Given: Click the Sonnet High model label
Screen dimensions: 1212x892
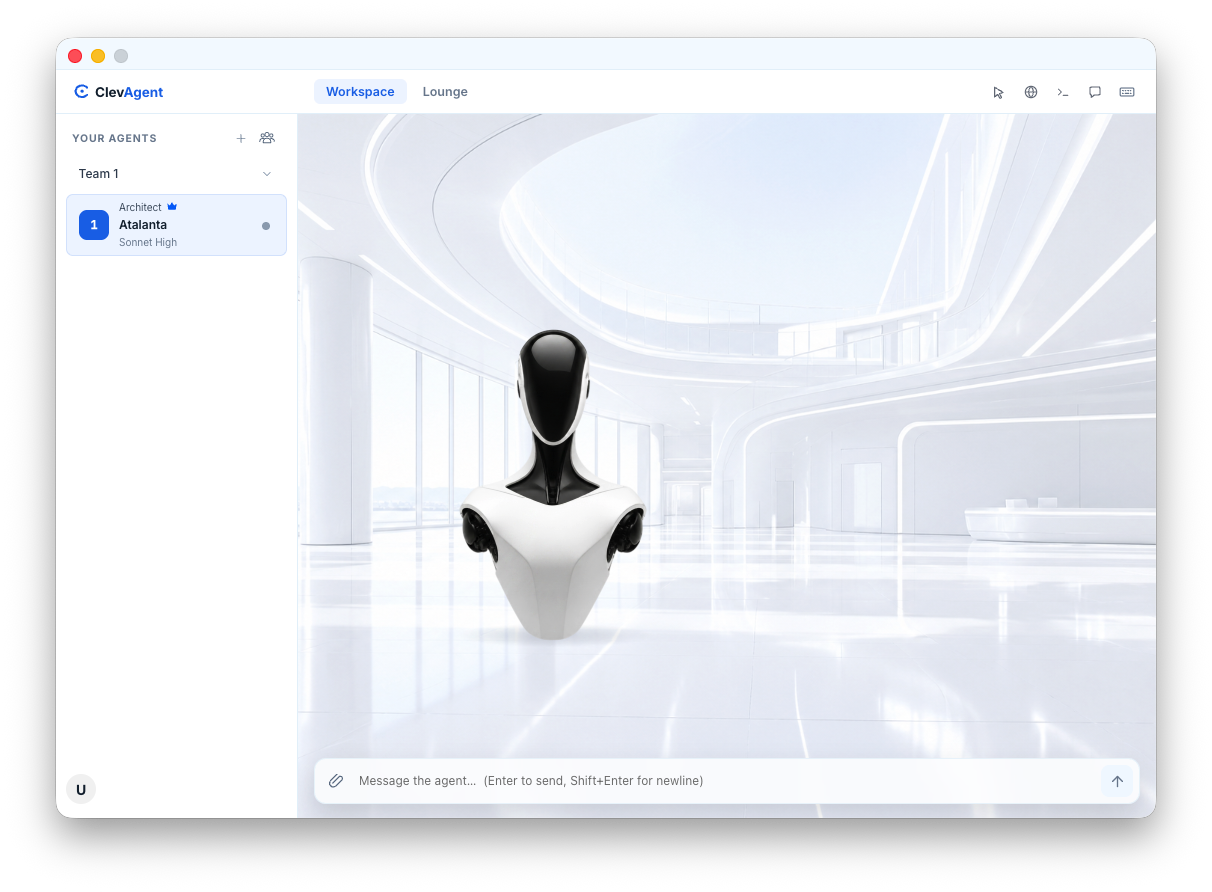Looking at the screenshot, I should pyautogui.click(x=148, y=243).
